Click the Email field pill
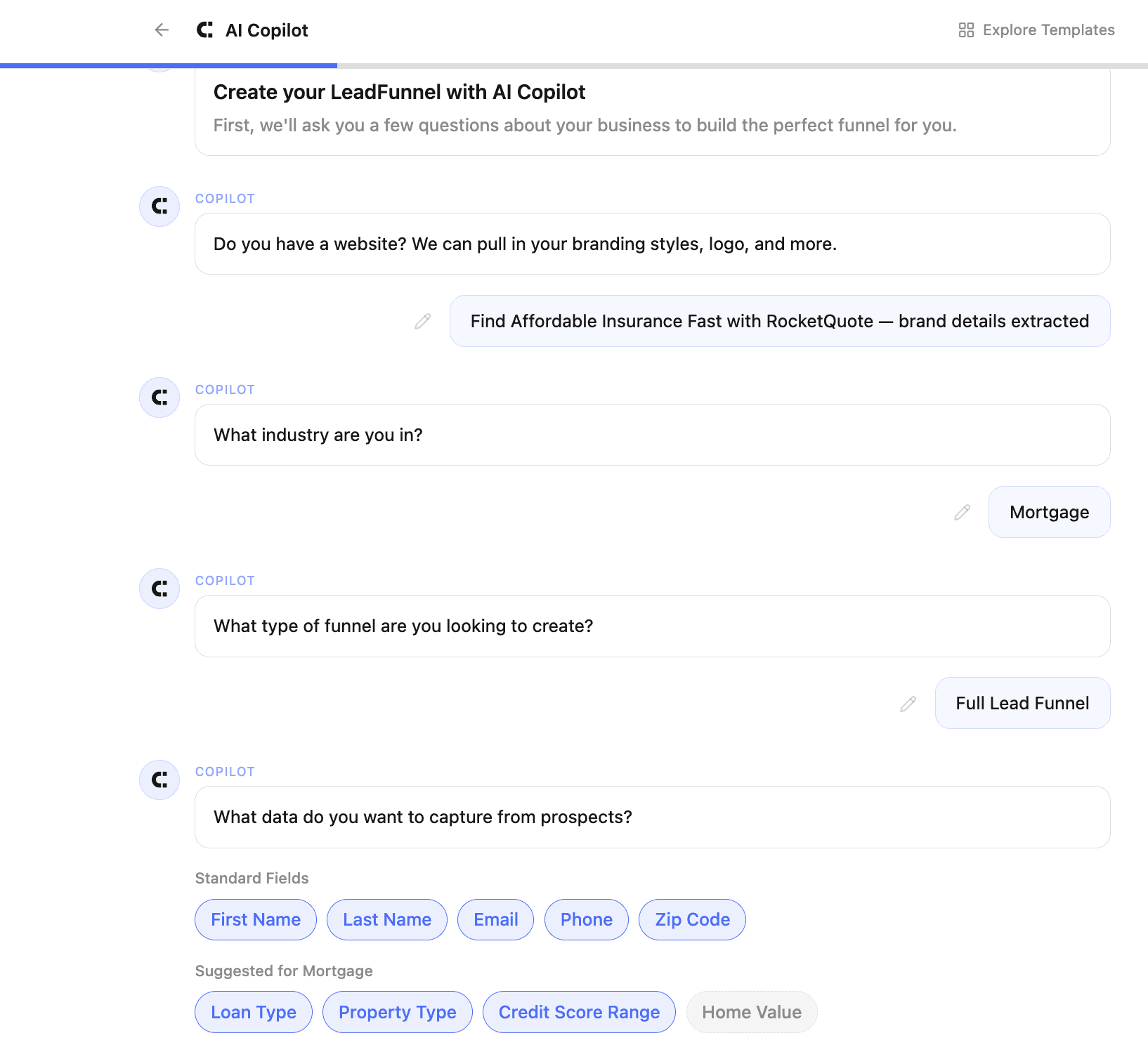 [495, 919]
